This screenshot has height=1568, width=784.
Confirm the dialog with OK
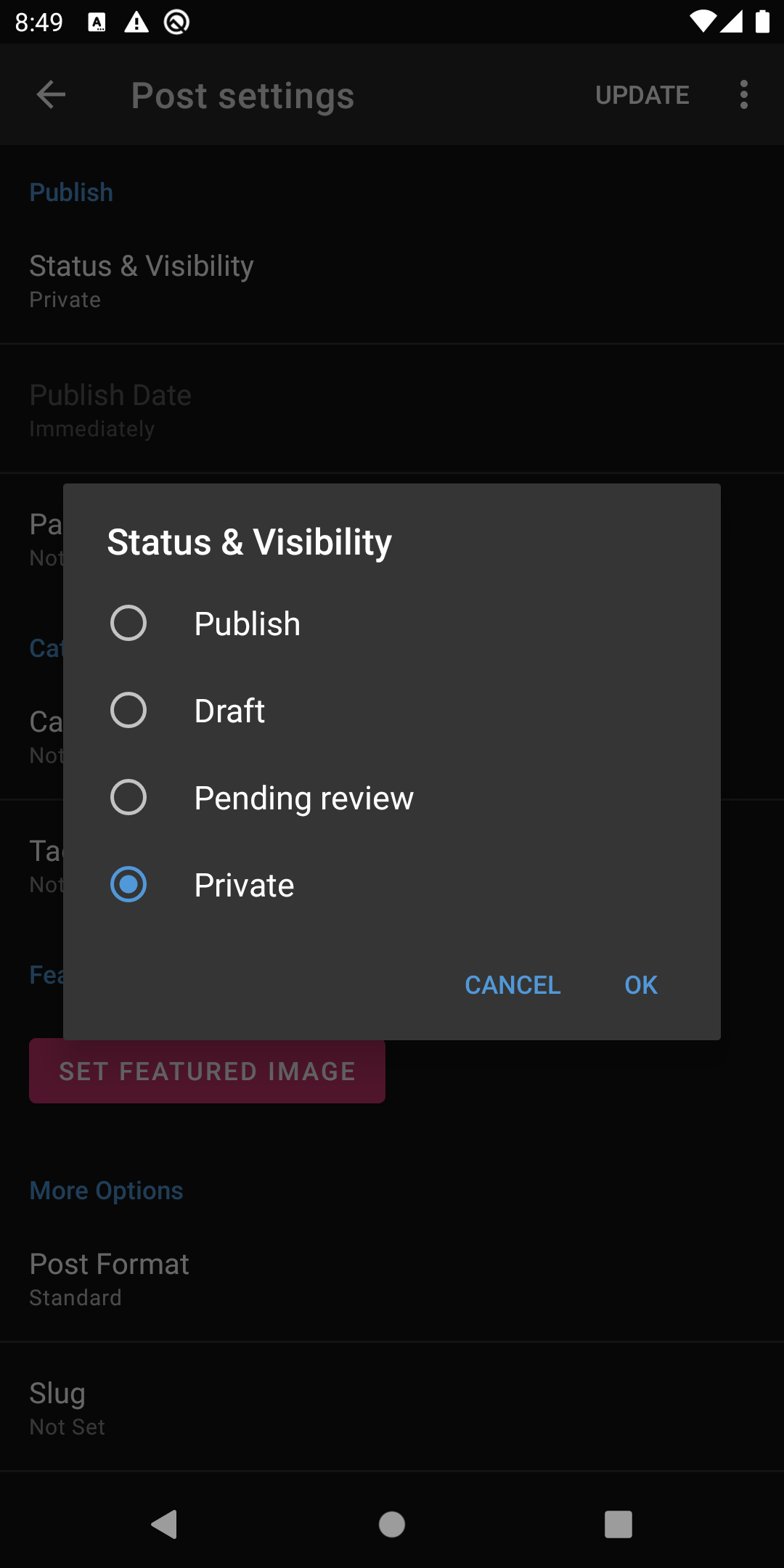(x=641, y=985)
